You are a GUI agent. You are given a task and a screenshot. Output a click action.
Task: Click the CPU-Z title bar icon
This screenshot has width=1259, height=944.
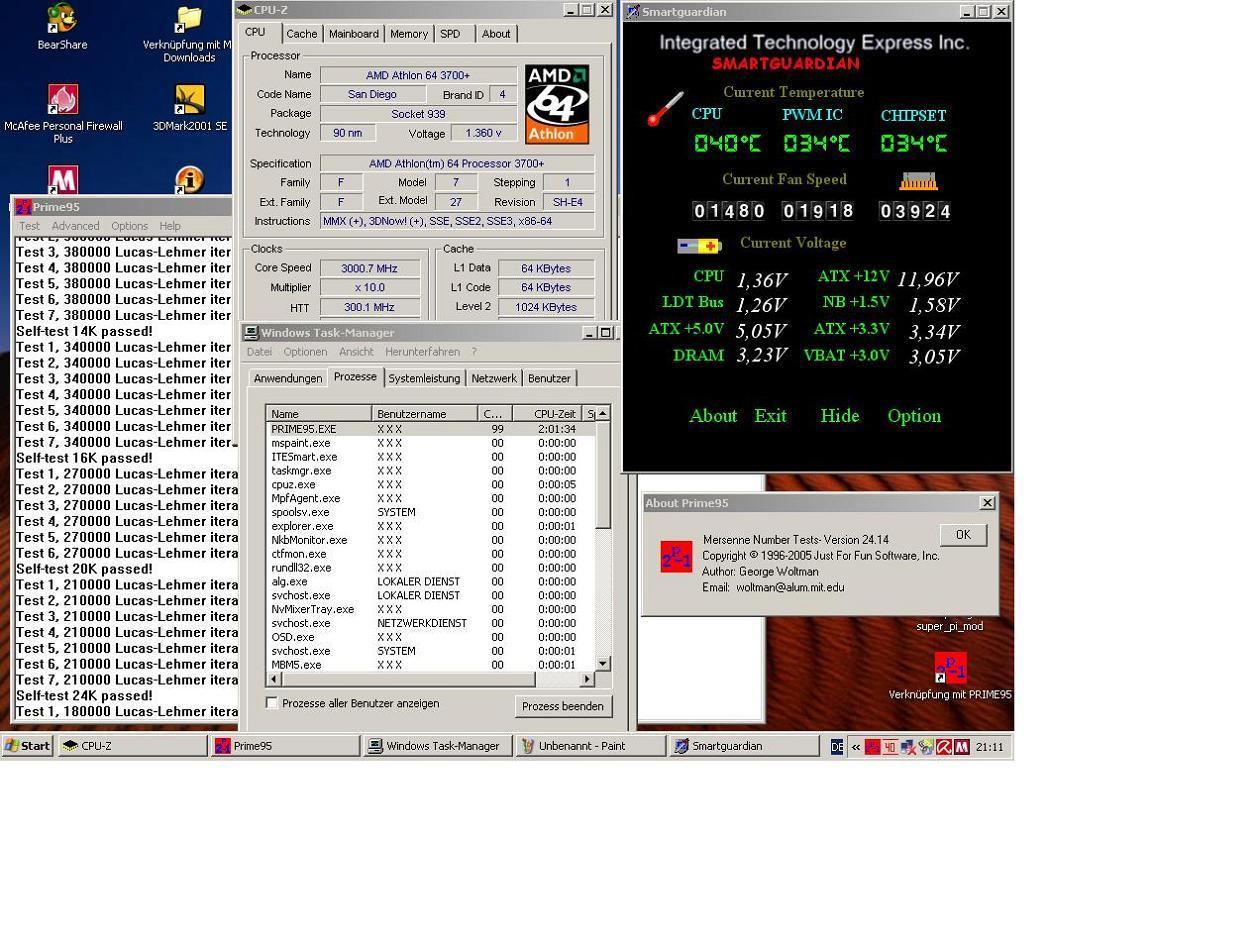(245, 10)
